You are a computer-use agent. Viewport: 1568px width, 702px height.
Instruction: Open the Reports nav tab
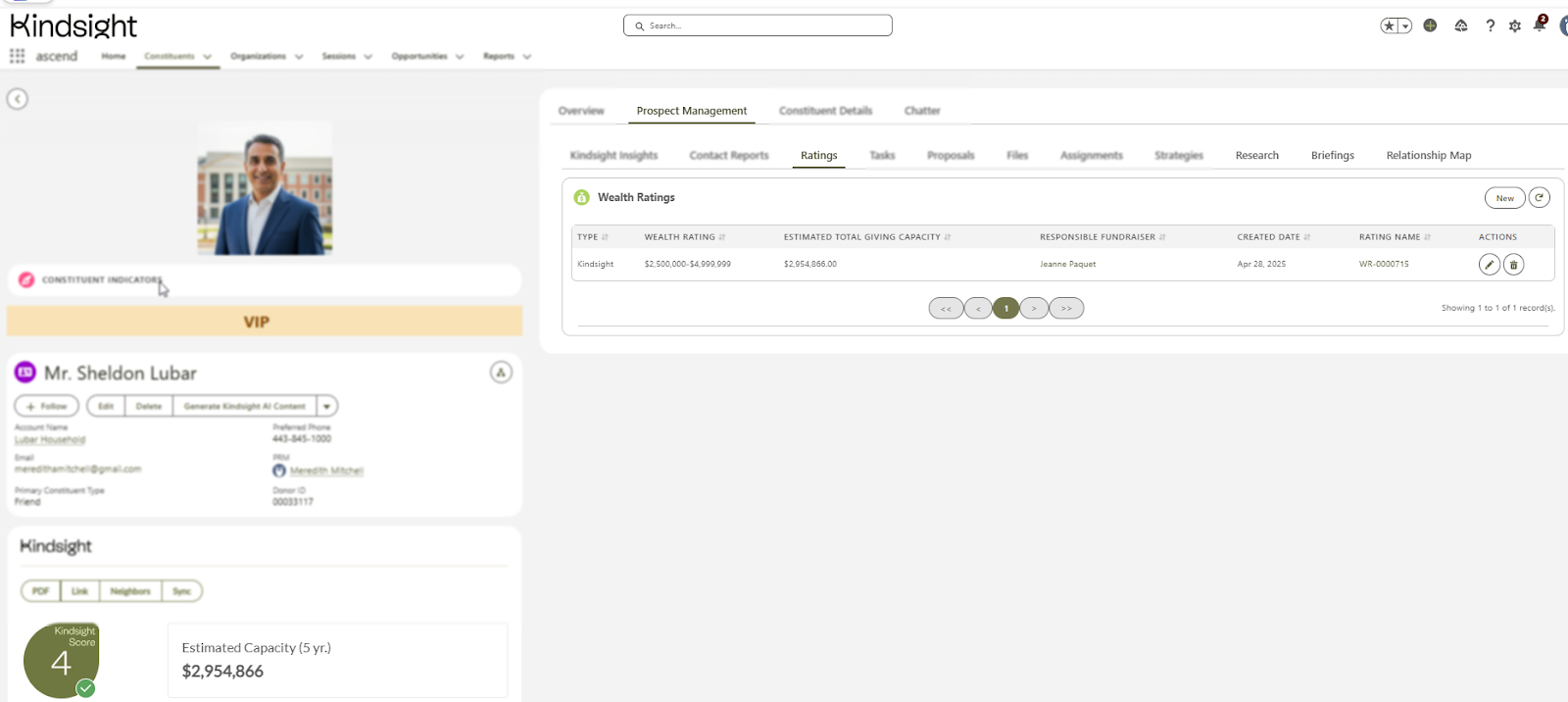click(x=499, y=56)
